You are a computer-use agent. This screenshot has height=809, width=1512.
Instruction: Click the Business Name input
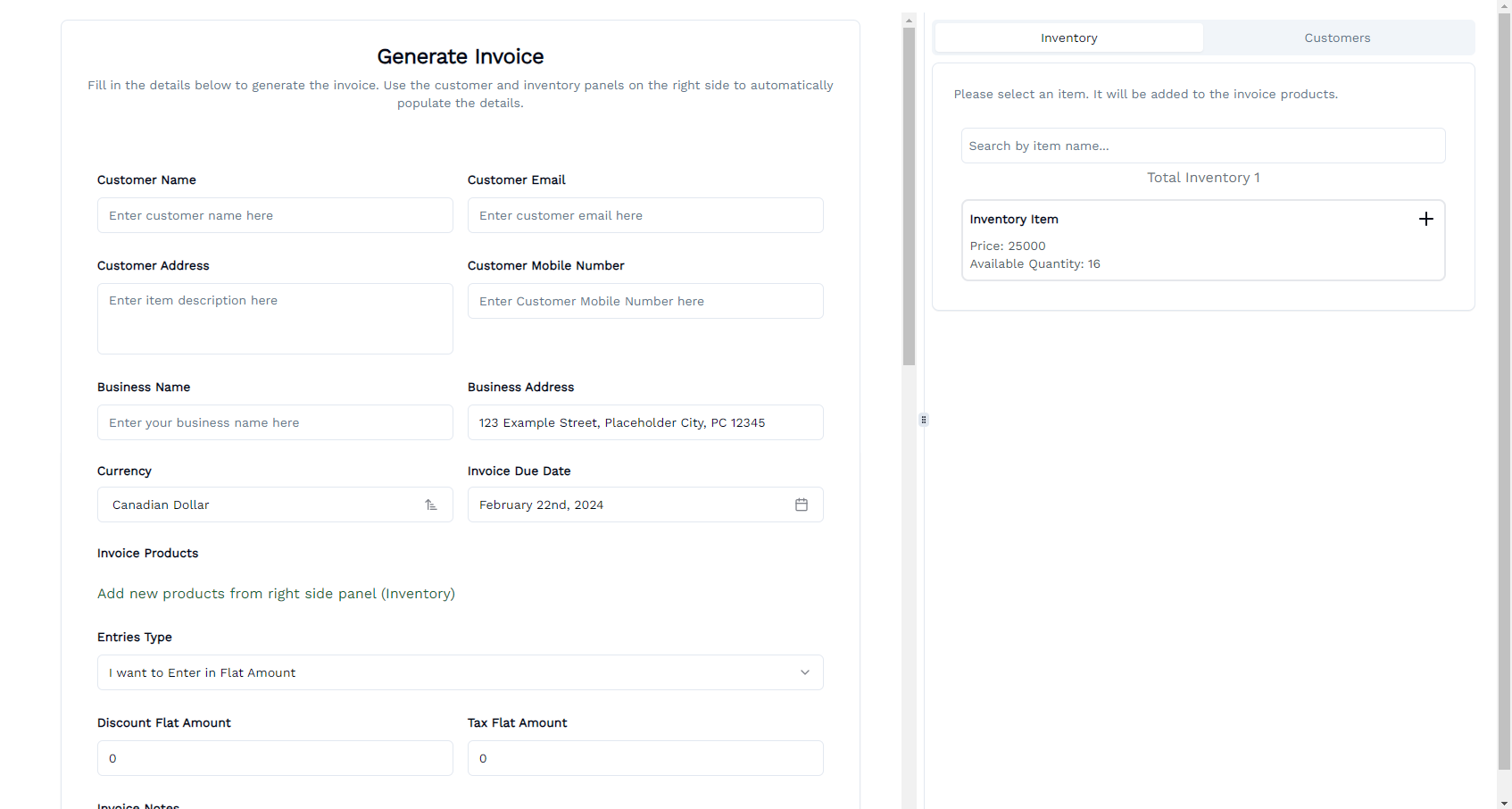(275, 422)
